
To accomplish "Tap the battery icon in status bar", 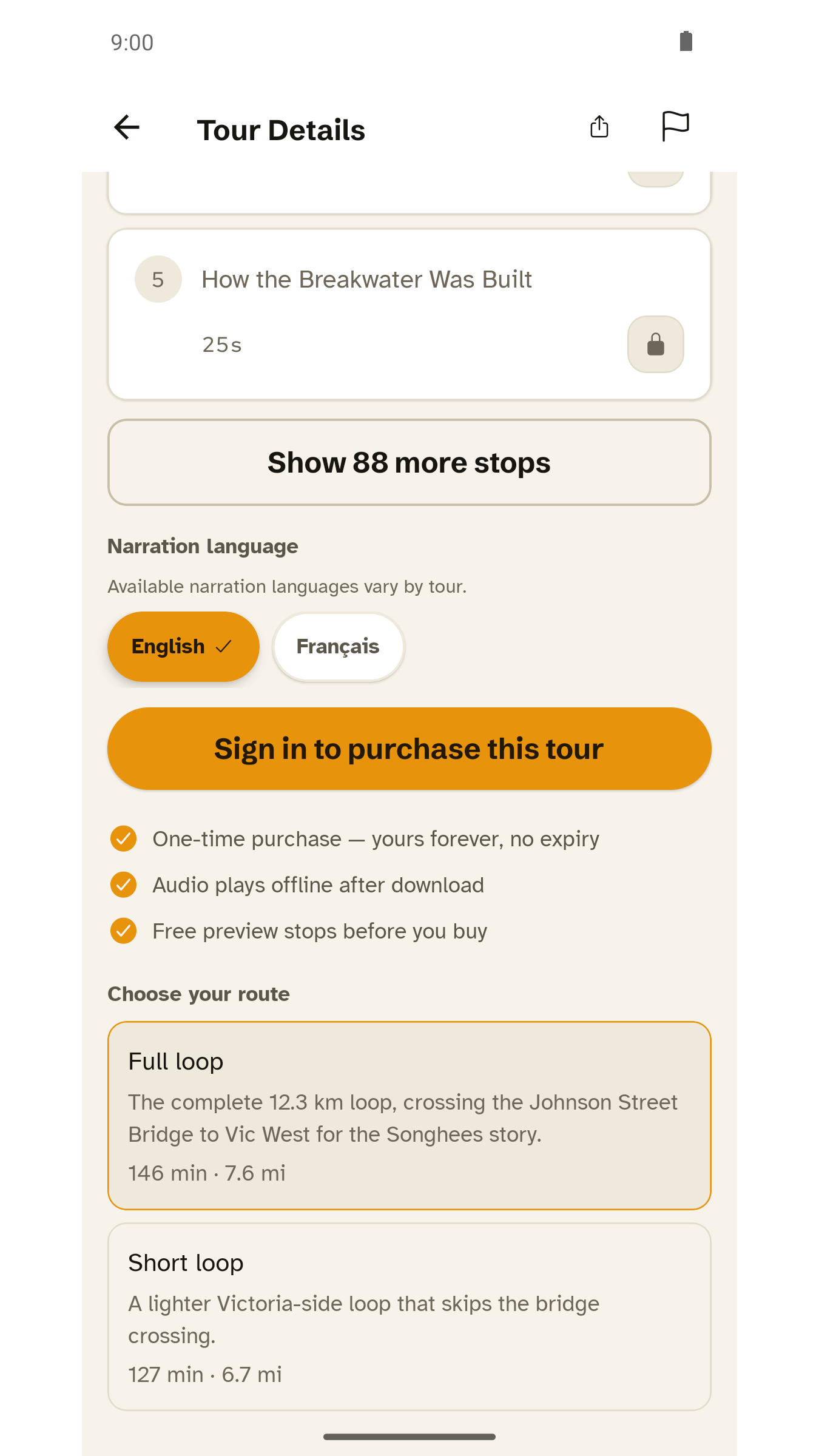I will (x=686, y=41).
